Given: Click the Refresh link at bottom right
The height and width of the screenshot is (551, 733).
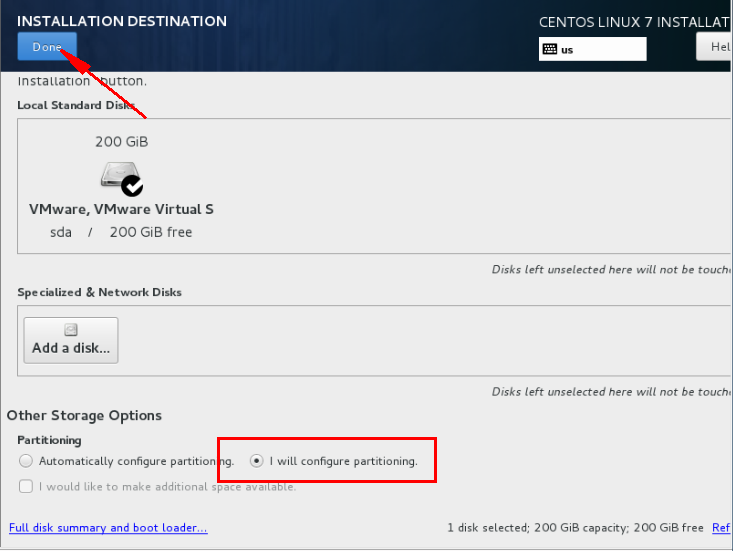Looking at the screenshot, I should tap(722, 528).
